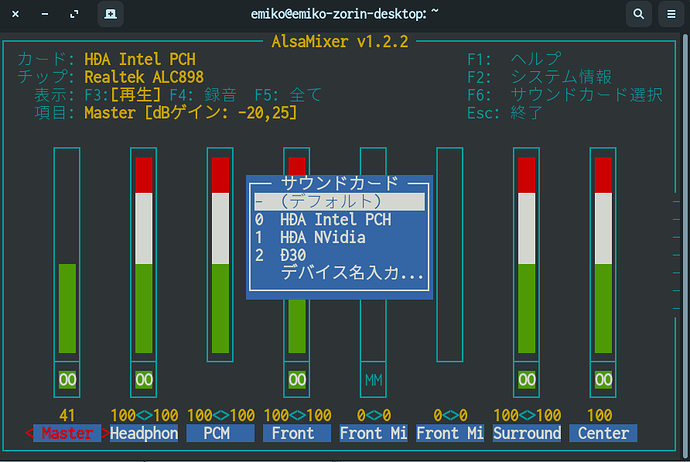Minimize the terminal window
The height and width of the screenshot is (462, 690).
tap(45, 14)
